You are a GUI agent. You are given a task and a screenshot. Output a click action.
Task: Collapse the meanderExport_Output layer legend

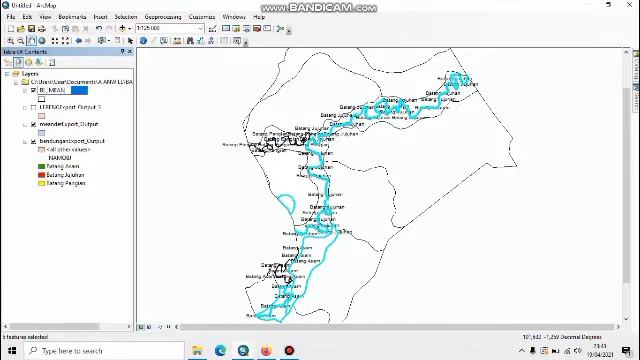click(25, 124)
